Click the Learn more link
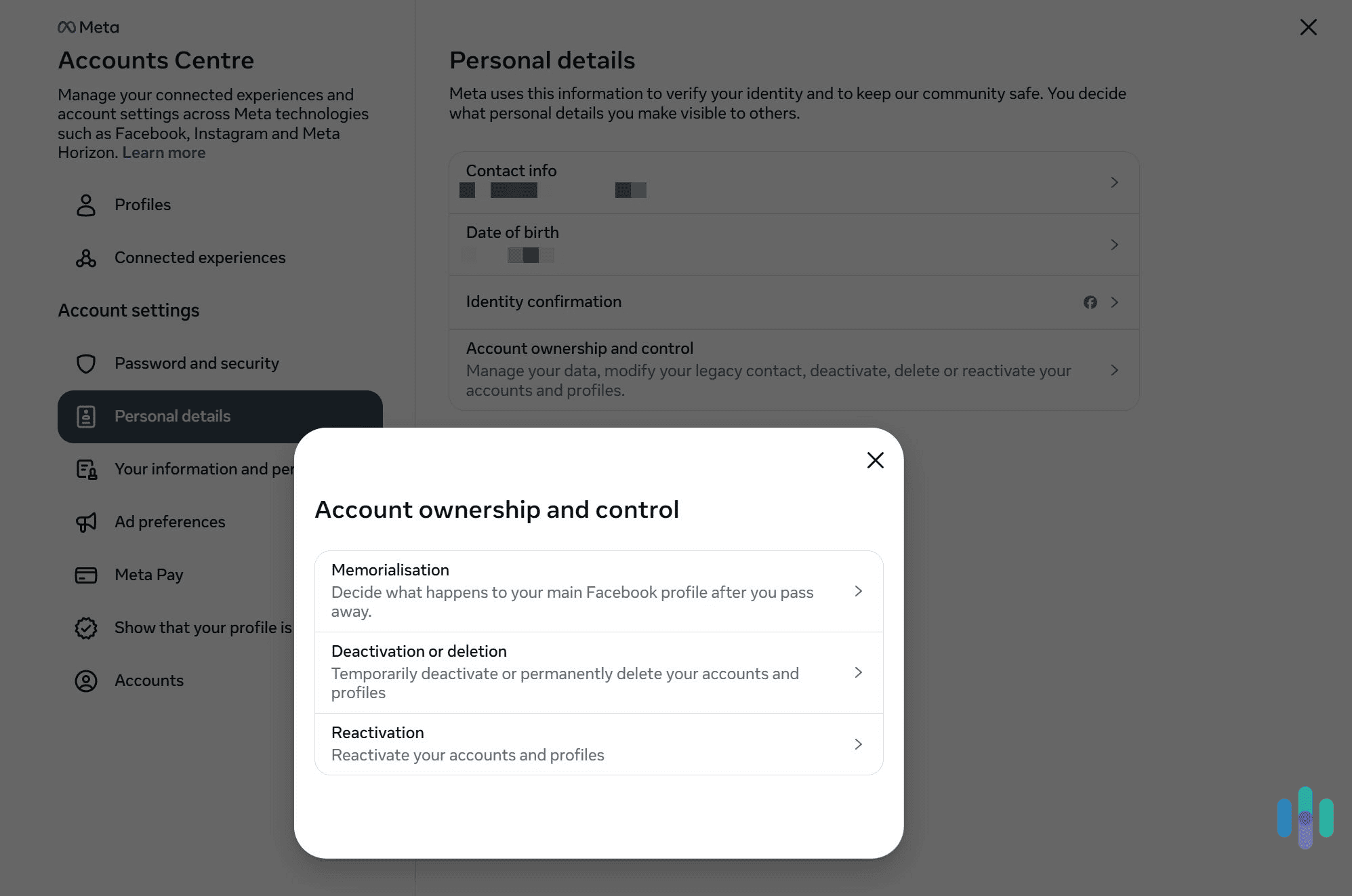1352x896 pixels. [163, 152]
